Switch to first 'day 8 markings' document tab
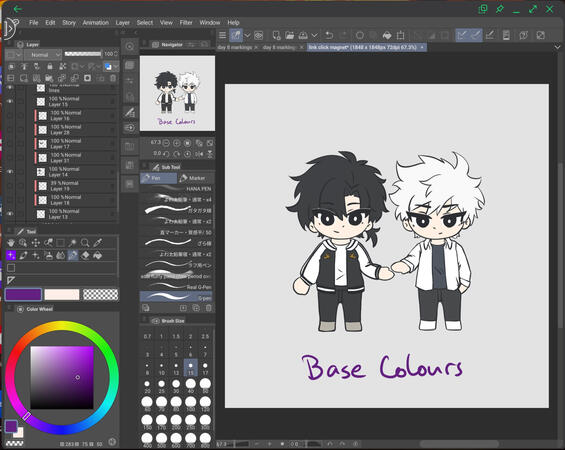 234,47
